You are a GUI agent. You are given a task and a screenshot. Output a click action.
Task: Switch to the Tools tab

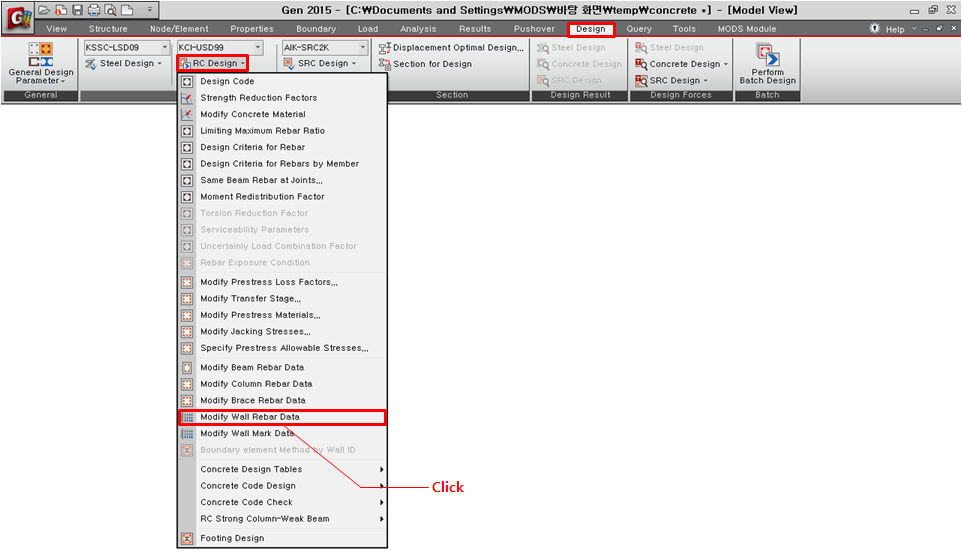pos(684,29)
